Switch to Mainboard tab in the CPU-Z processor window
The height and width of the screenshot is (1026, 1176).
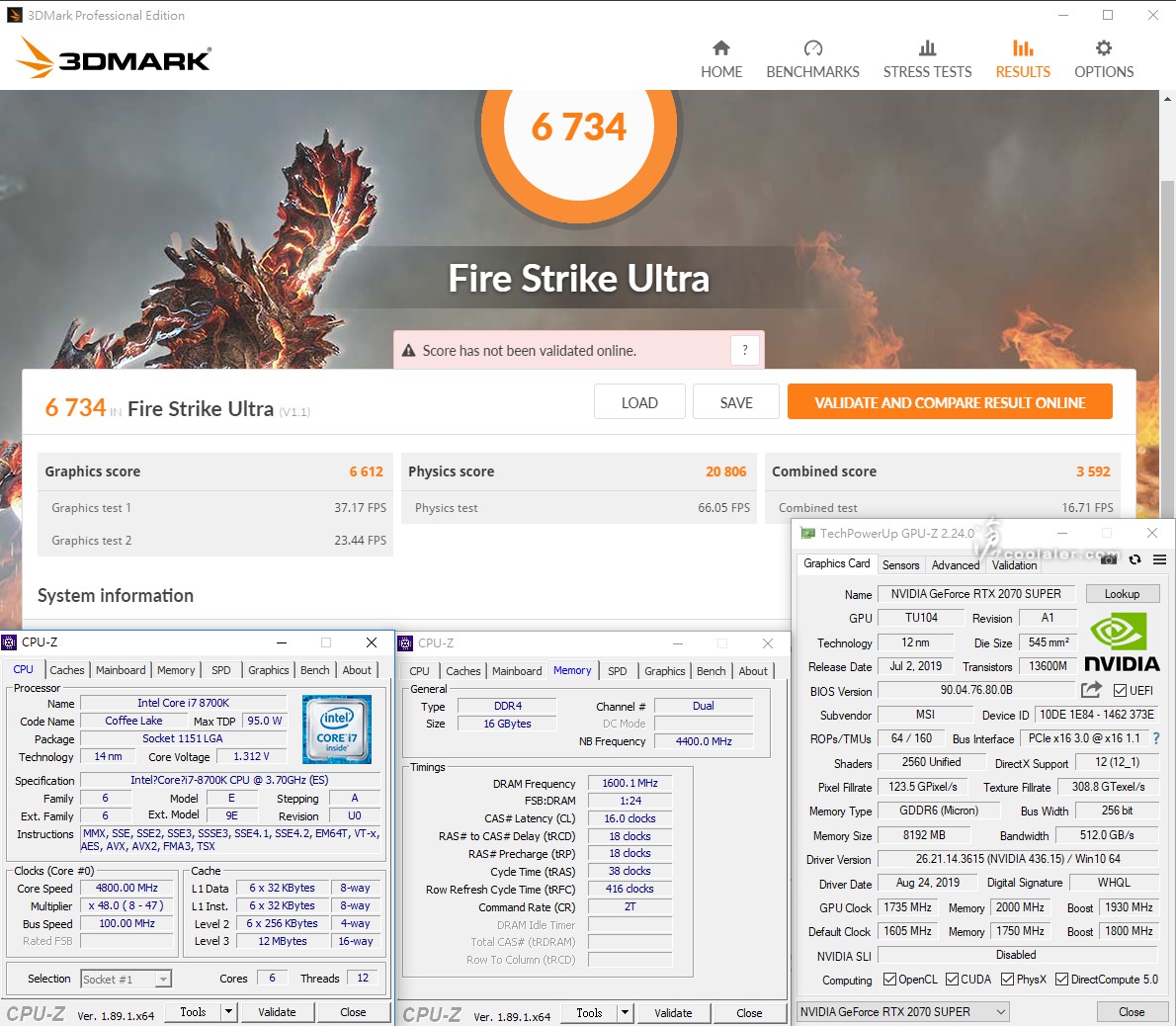121,670
